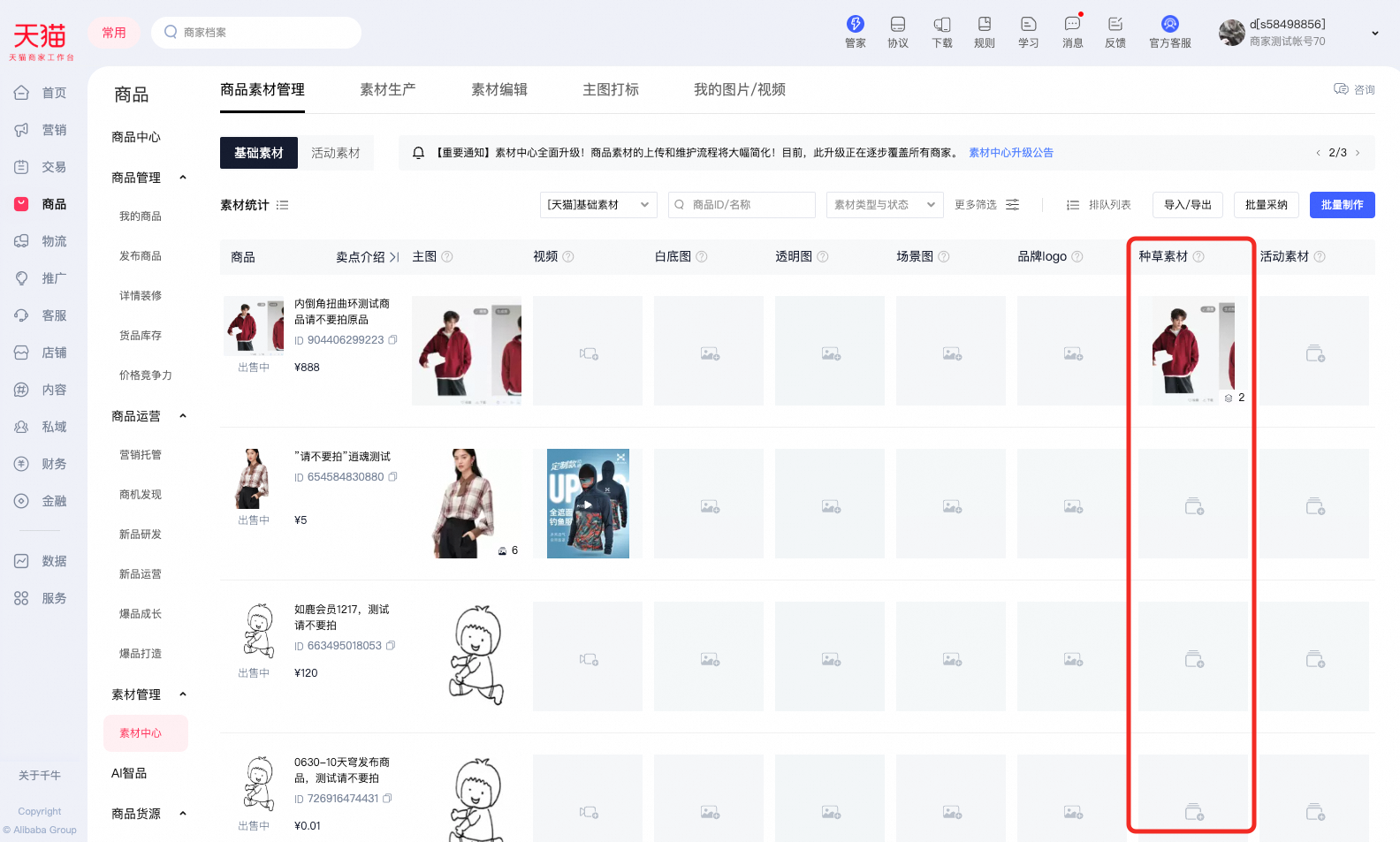Image resolution: width=1400 pixels, height=842 pixels.
Task: Click the 批量采纳 button
Action: coord(1266,205)
